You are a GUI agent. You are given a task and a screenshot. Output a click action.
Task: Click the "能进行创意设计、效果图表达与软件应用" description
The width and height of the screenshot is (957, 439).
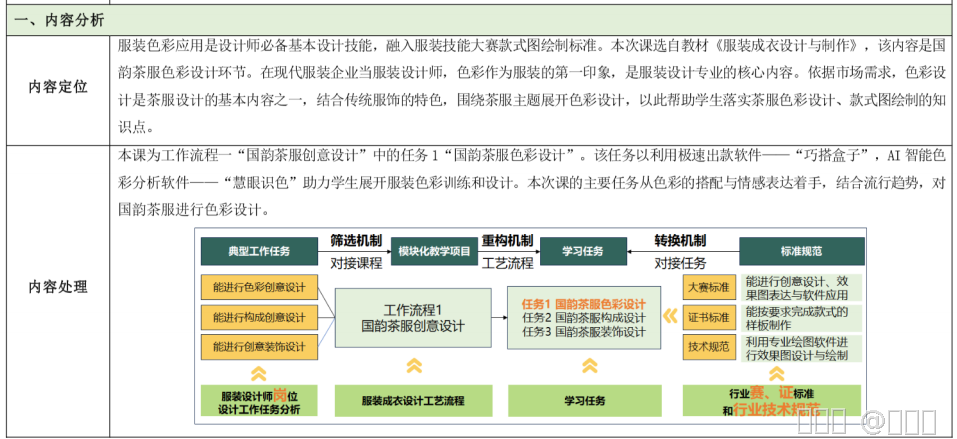click(x=801, y=288)
